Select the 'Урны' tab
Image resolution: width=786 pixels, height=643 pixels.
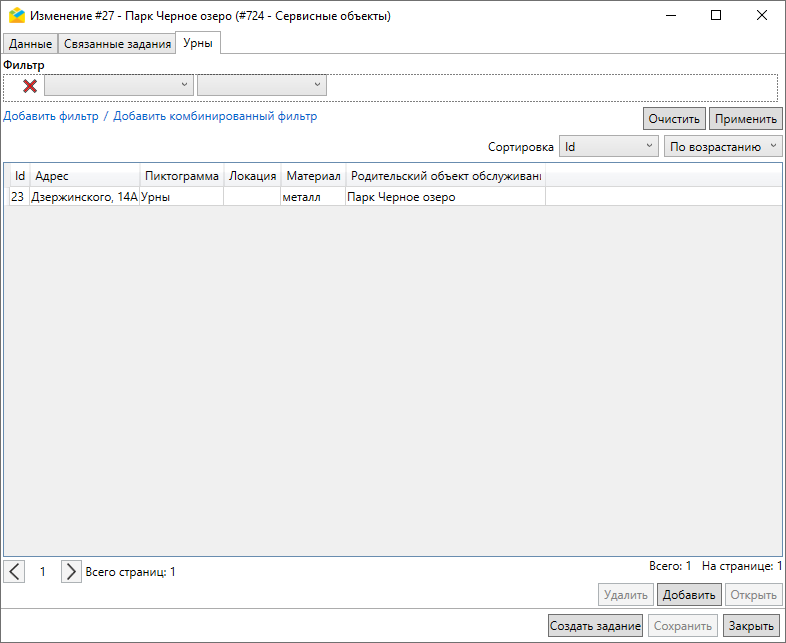pyautogui.click(x=198, y=43)
